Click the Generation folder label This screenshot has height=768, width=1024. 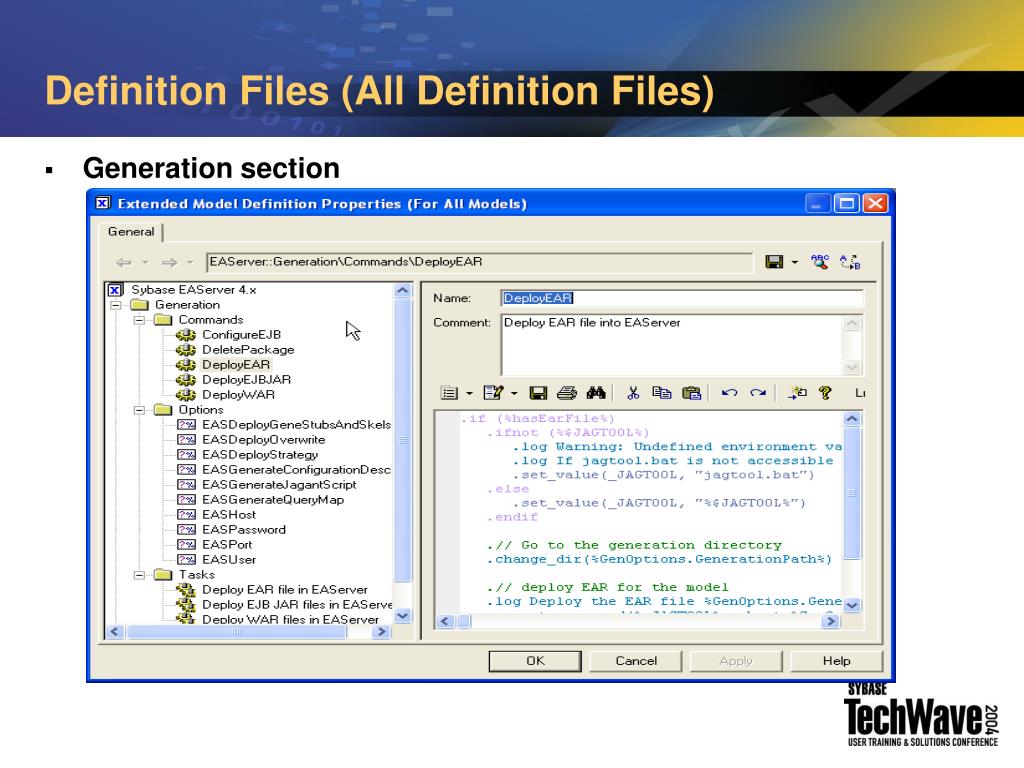click(x=187, y=305)
